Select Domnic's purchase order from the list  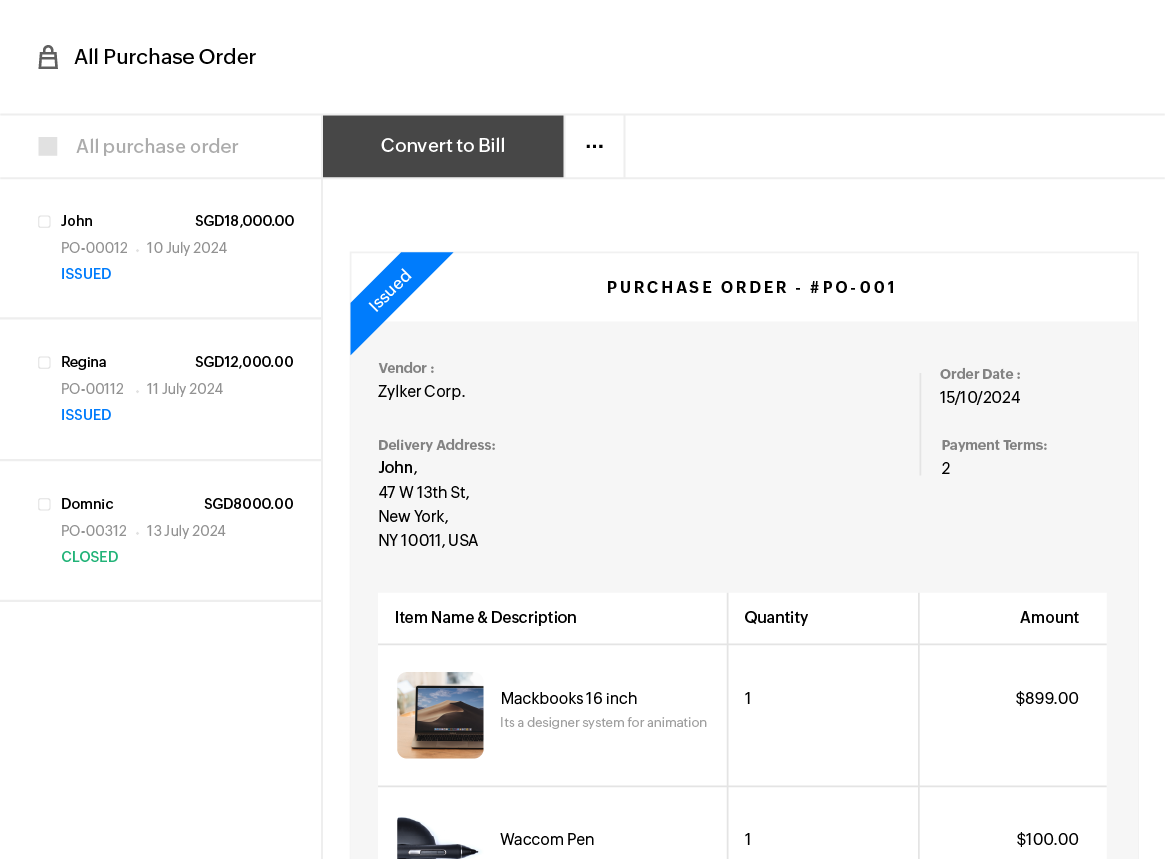pyautogui.click(x=160, y=530)
